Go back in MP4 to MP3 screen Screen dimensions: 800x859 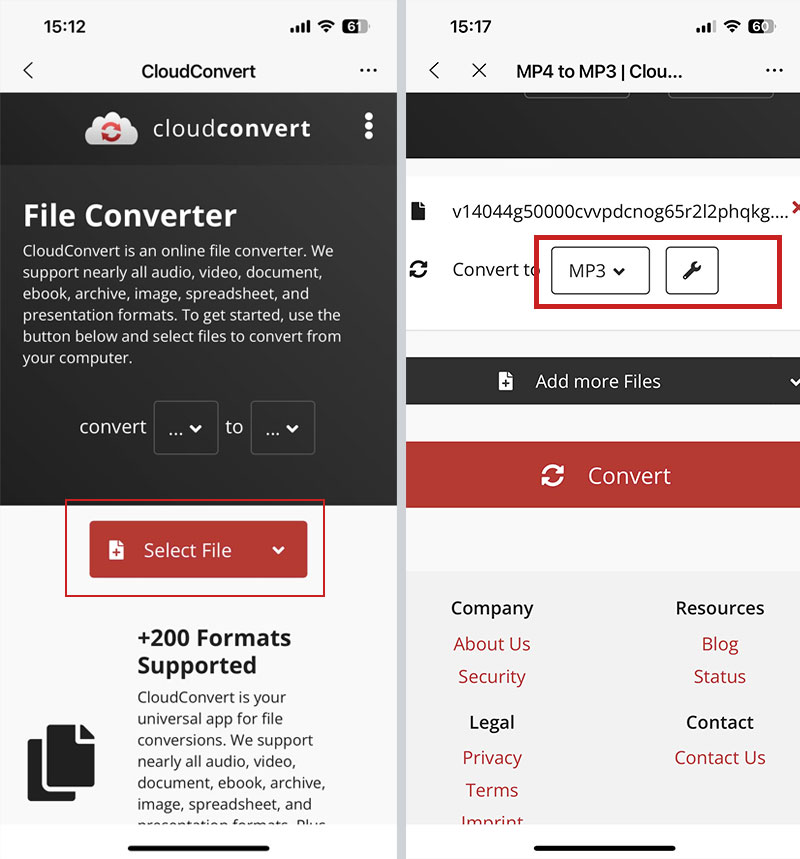coord(435,71)
